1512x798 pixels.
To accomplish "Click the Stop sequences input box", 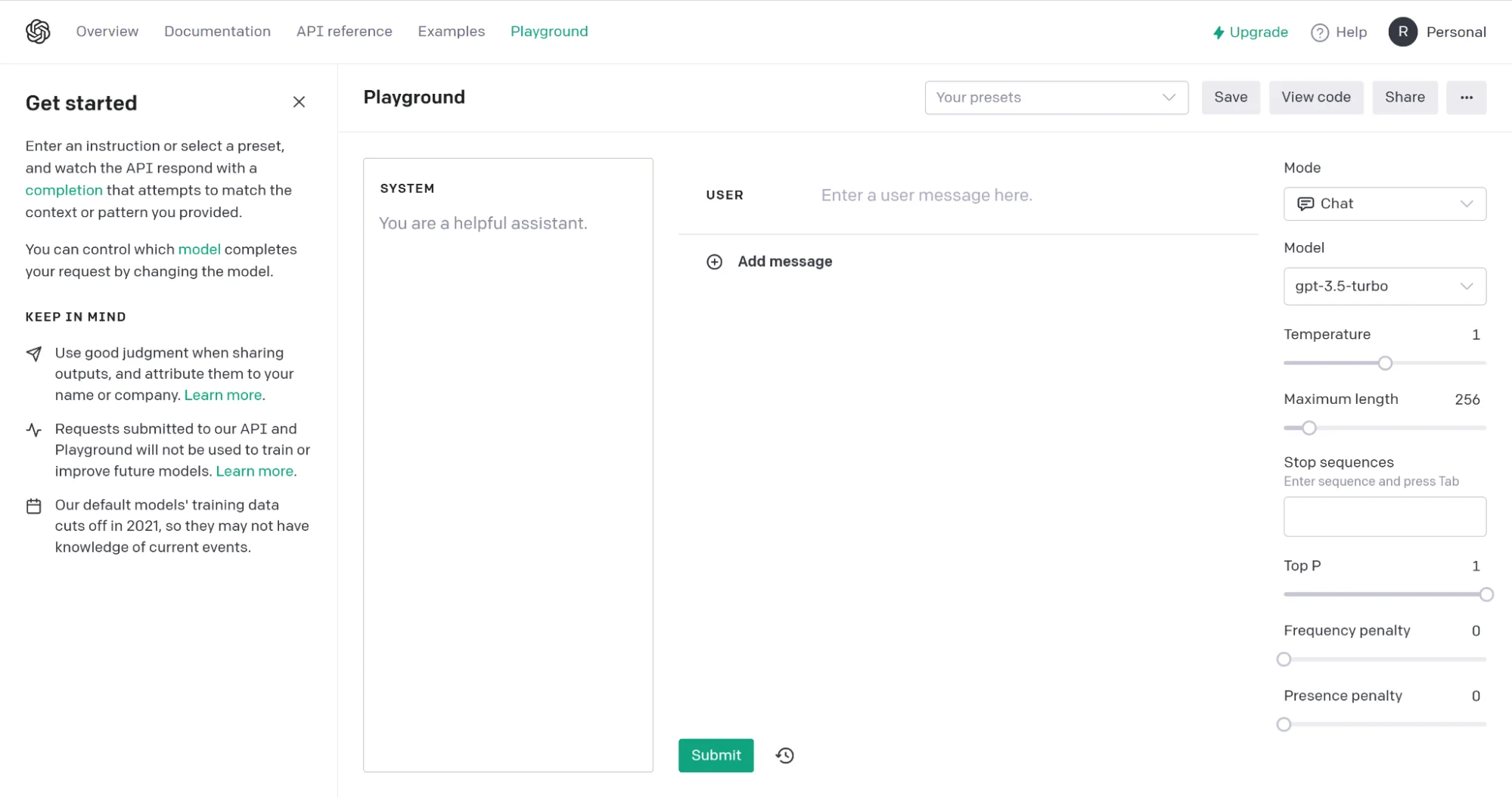I will [x=1384, y=517].
